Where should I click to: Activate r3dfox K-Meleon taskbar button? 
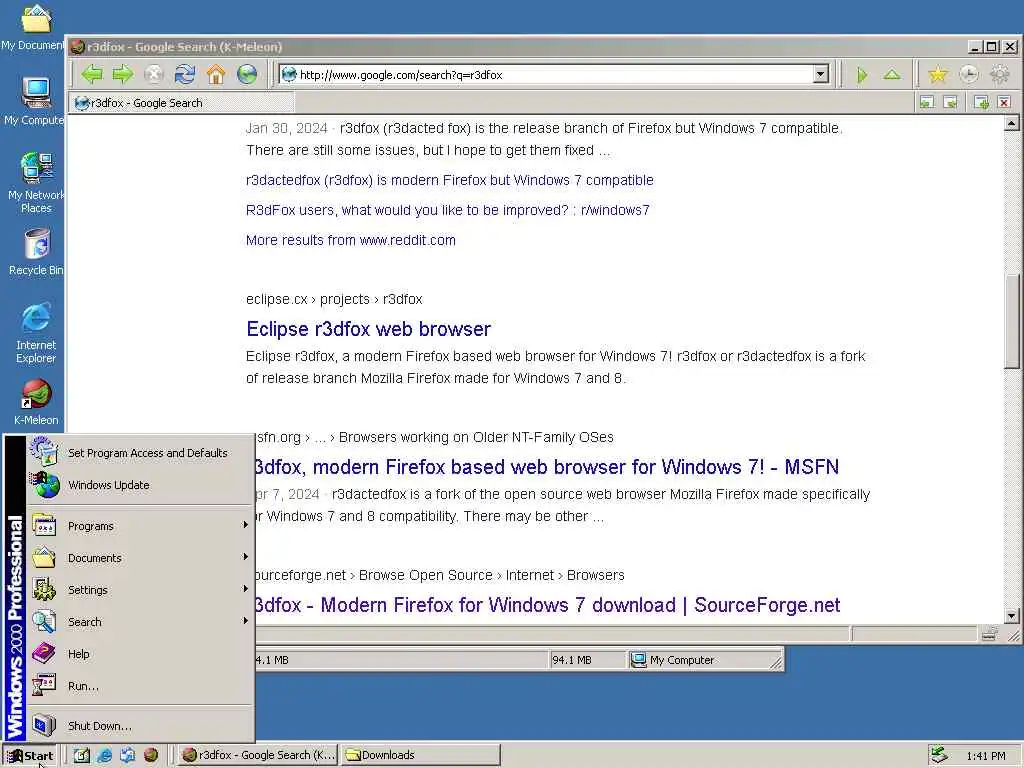pos(258,755)
